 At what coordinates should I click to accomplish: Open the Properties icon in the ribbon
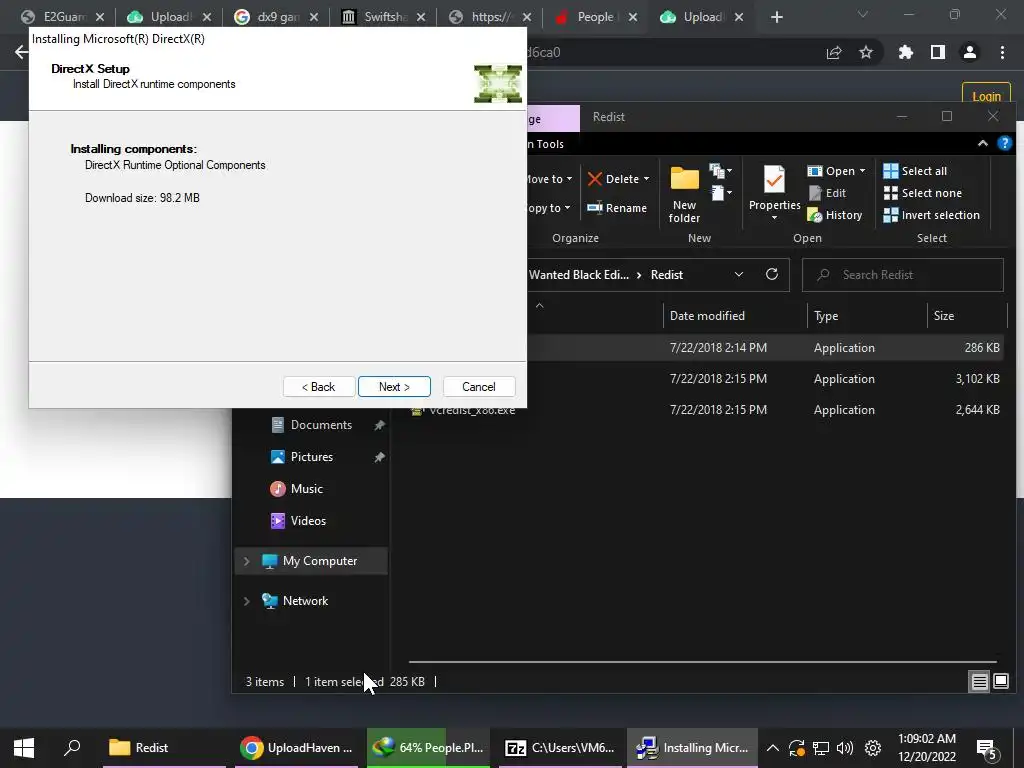[x=775, y=179]
